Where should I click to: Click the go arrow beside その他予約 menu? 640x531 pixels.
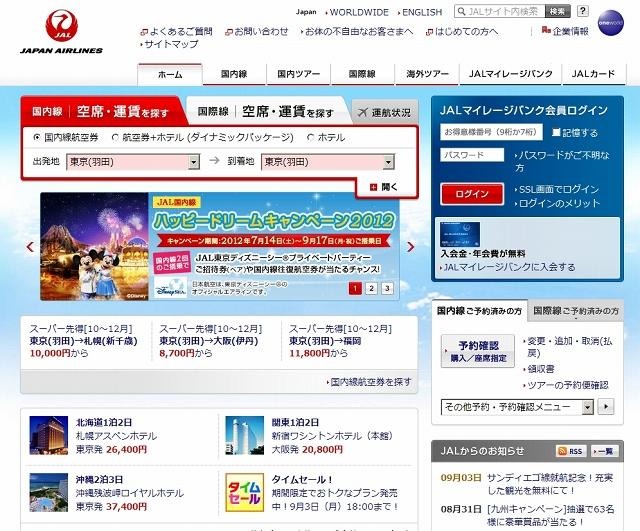tap(606, 407)
